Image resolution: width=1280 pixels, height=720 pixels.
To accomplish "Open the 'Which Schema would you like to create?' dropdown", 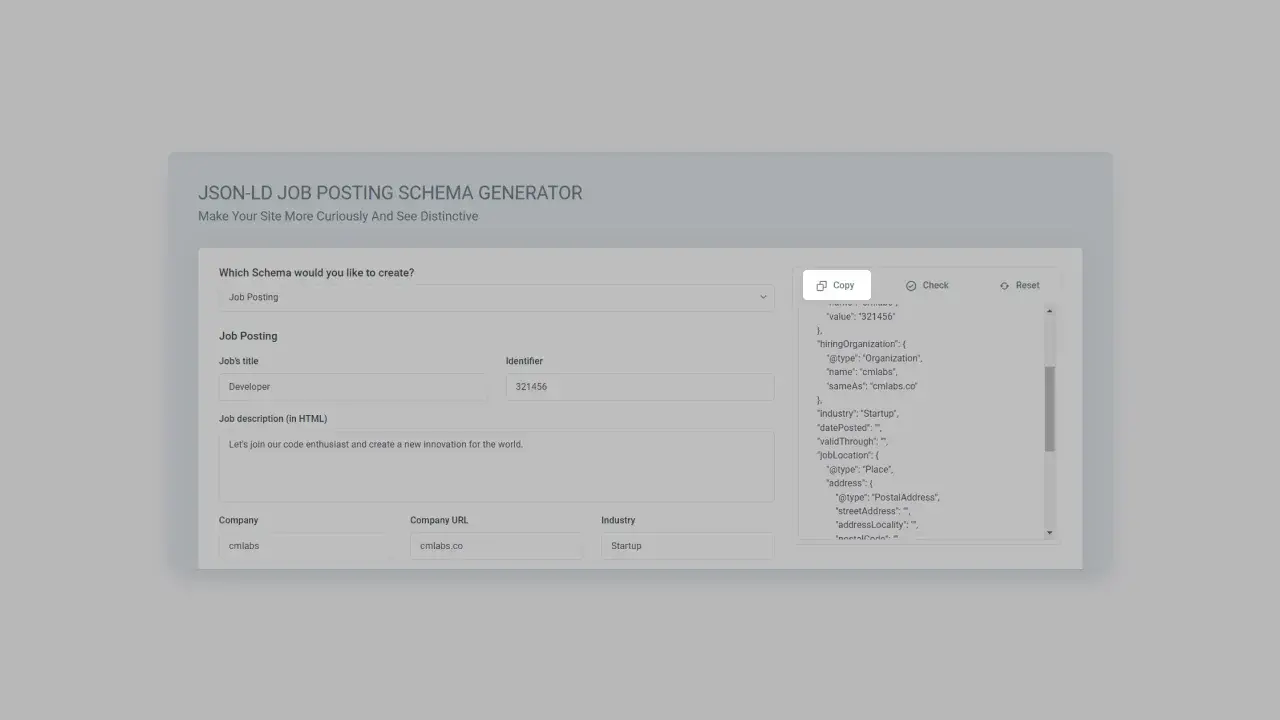I will (x=496, y=297).
